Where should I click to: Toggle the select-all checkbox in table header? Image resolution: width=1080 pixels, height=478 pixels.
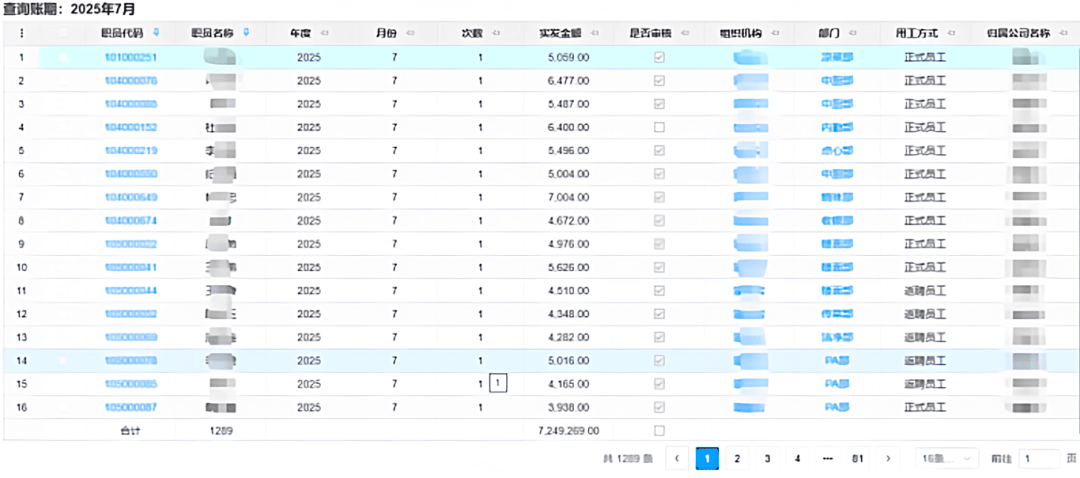coord(63,33)
